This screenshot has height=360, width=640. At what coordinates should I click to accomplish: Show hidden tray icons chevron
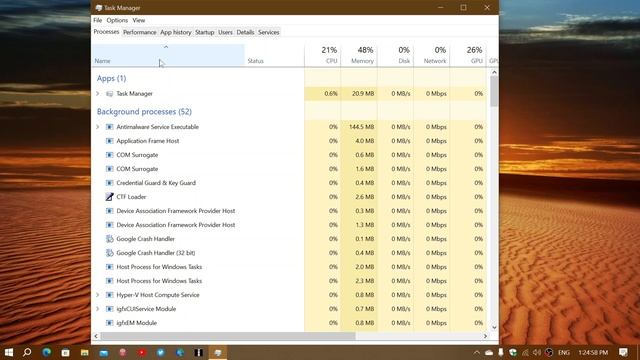pyautogui.click(x=477, y=352)
